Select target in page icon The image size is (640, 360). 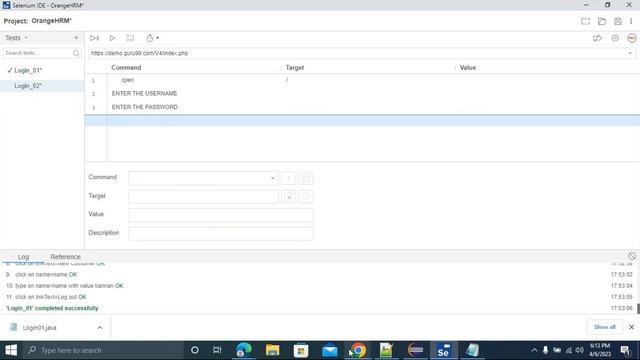coord(289,197)
